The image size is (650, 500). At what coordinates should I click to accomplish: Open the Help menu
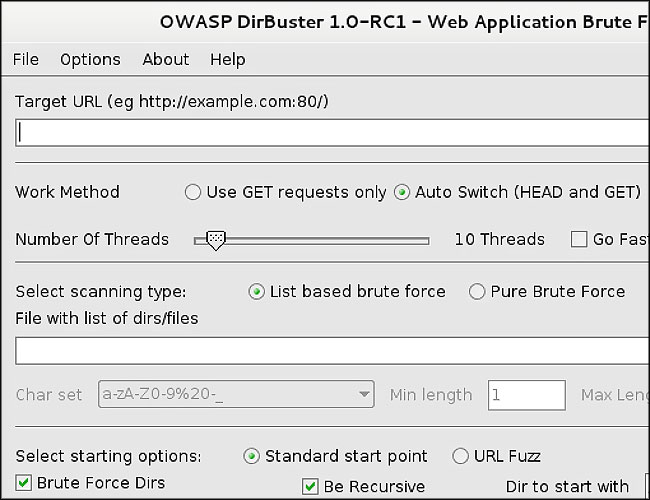(228, 60)
